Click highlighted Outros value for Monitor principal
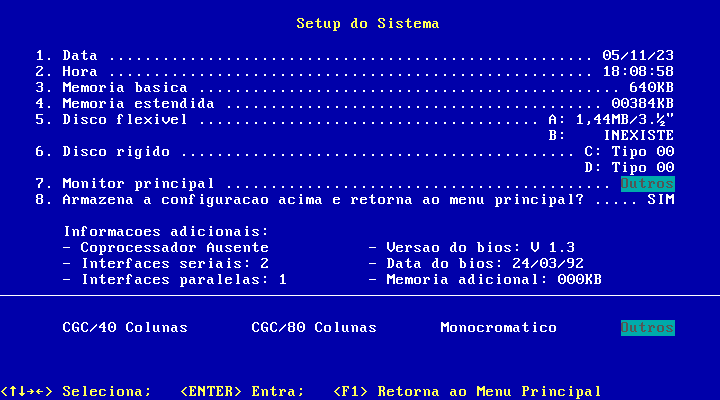Screen dimensions: 720x400 647,183
